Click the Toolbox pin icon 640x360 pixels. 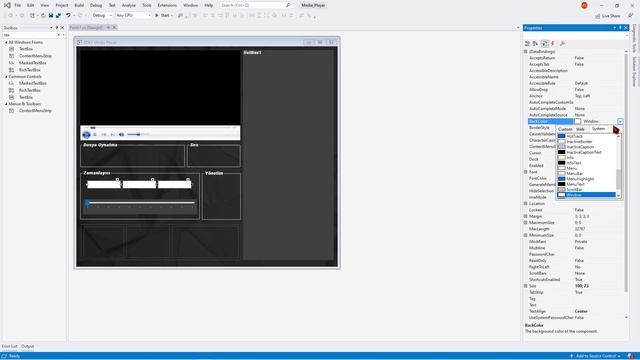57,28
